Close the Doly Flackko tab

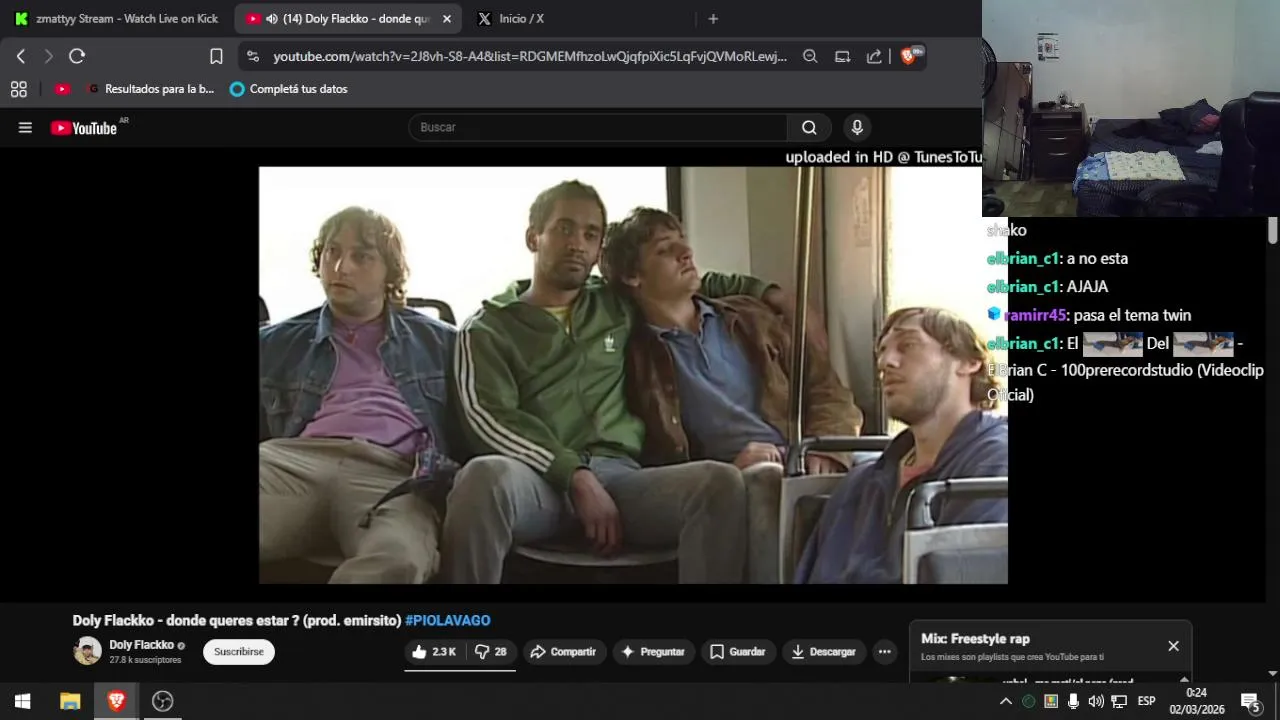(x=446, y=19)
